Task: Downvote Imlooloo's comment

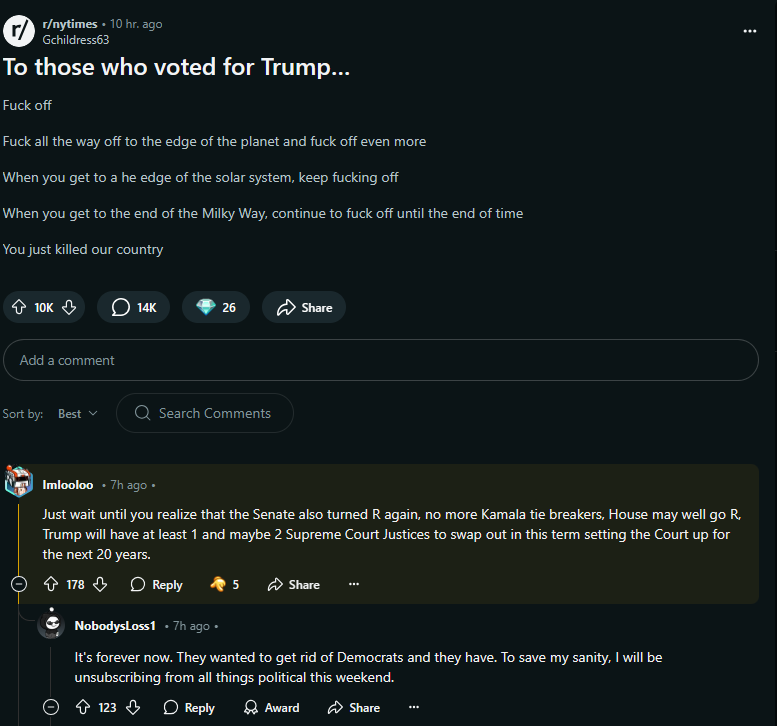Action: [100, 584]
